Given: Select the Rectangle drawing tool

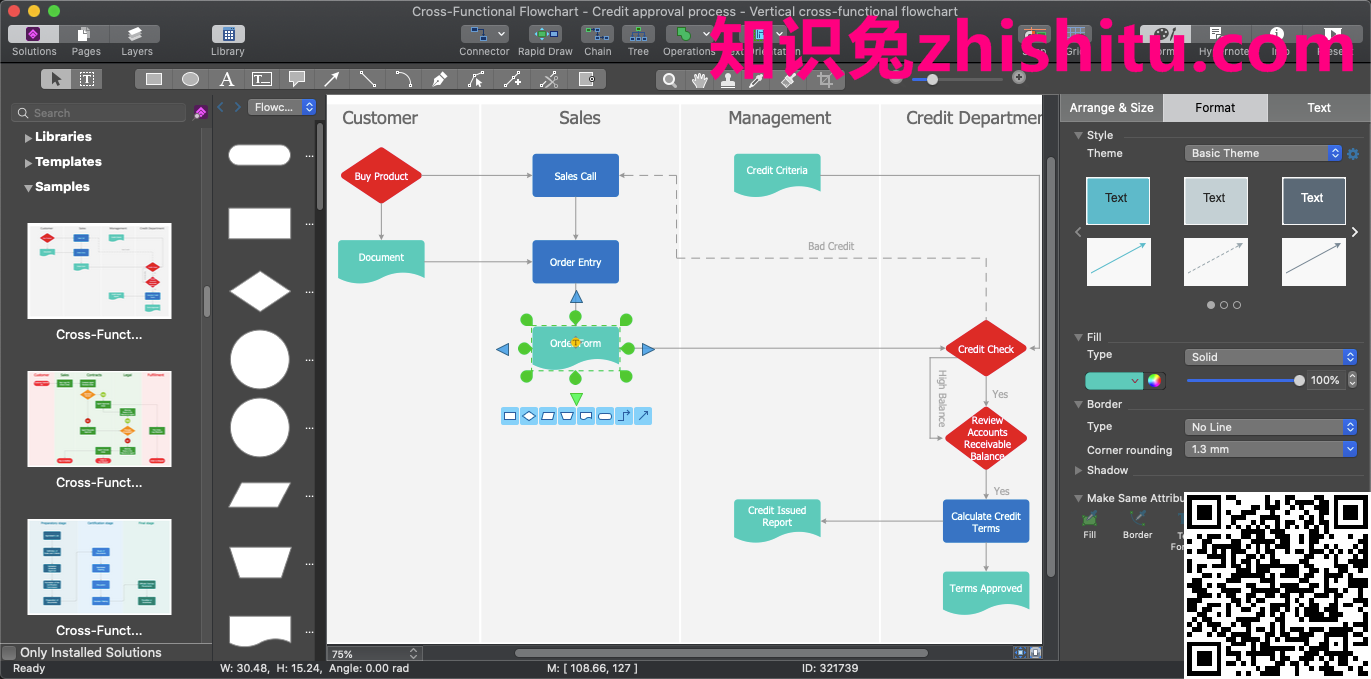Looking at the screenshot, I should pyautogui.click(x=154, y=79).
